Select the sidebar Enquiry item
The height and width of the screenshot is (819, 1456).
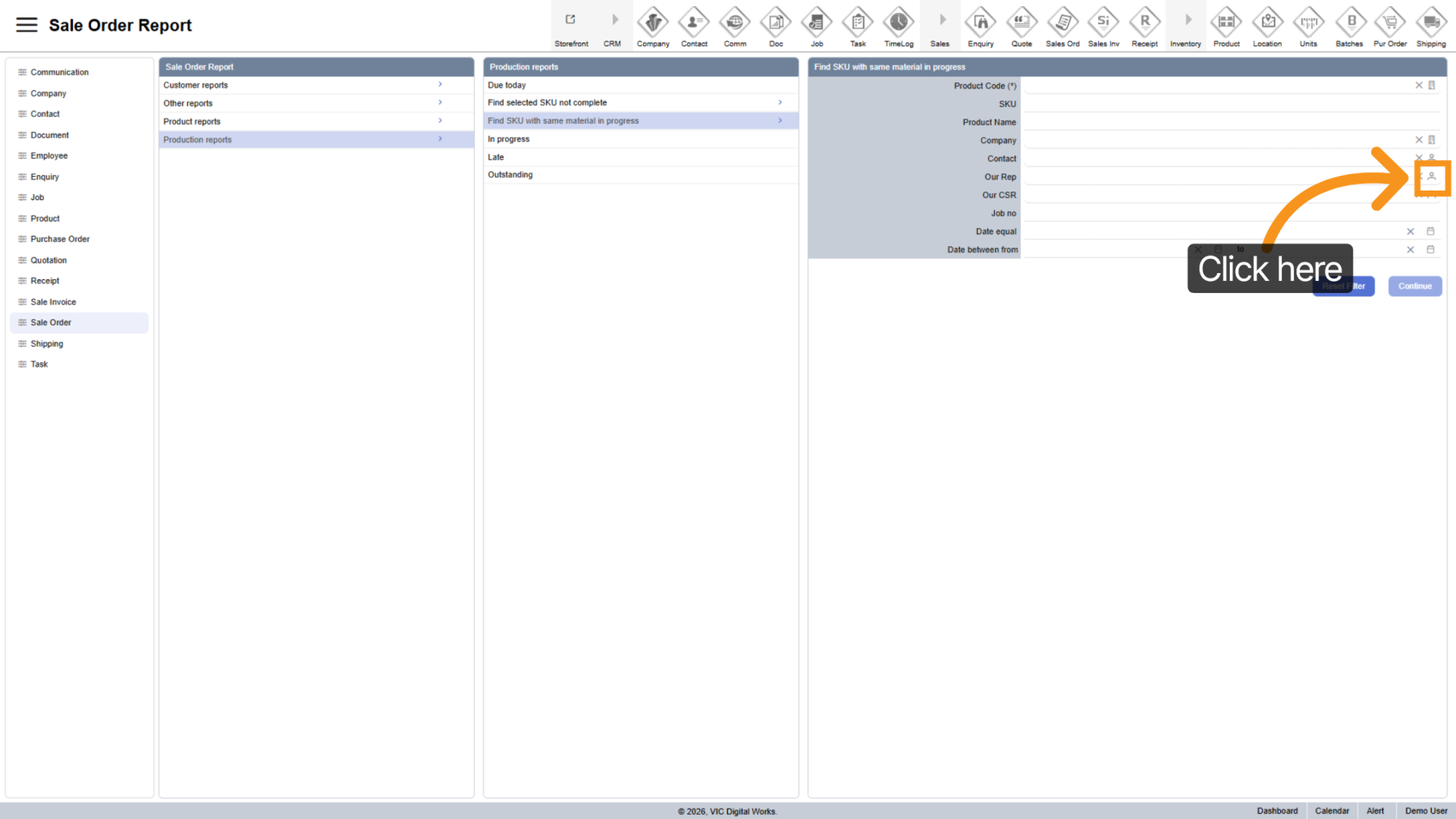pyautogui.click(x=79, y=177)
